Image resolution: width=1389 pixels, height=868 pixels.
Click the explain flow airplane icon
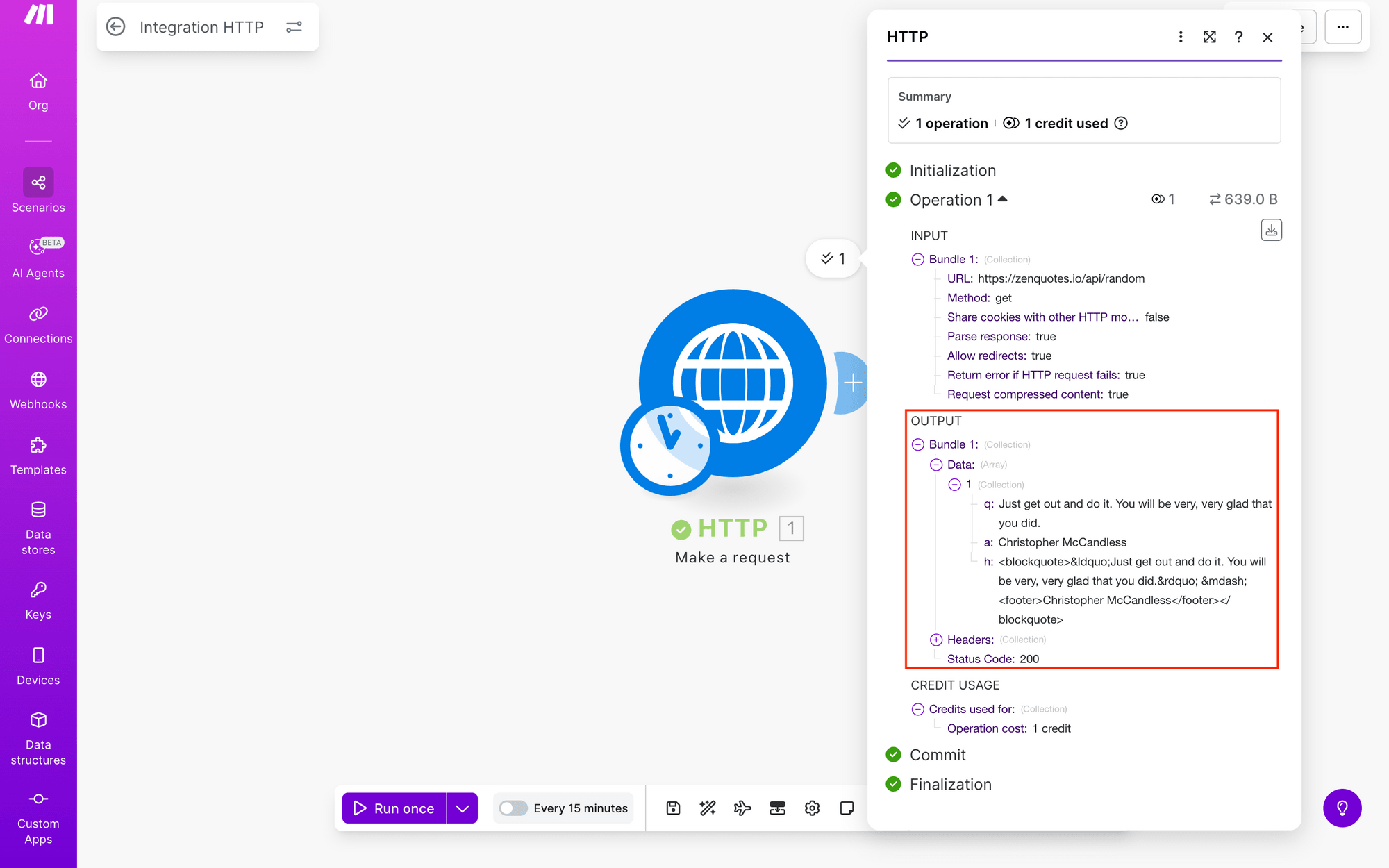click(x=742, y=808)
